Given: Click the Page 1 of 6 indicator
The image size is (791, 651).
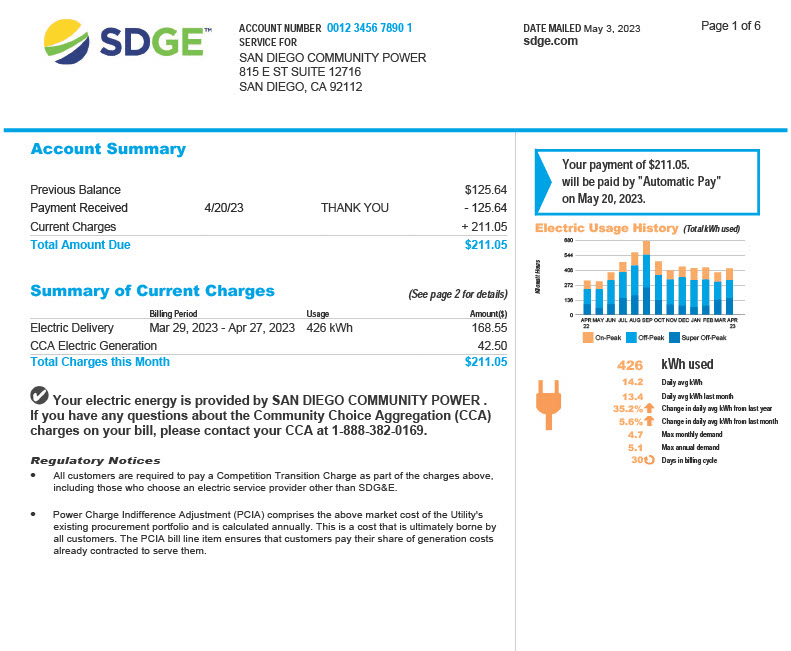Looking at the screenshot, I should 731,26.
